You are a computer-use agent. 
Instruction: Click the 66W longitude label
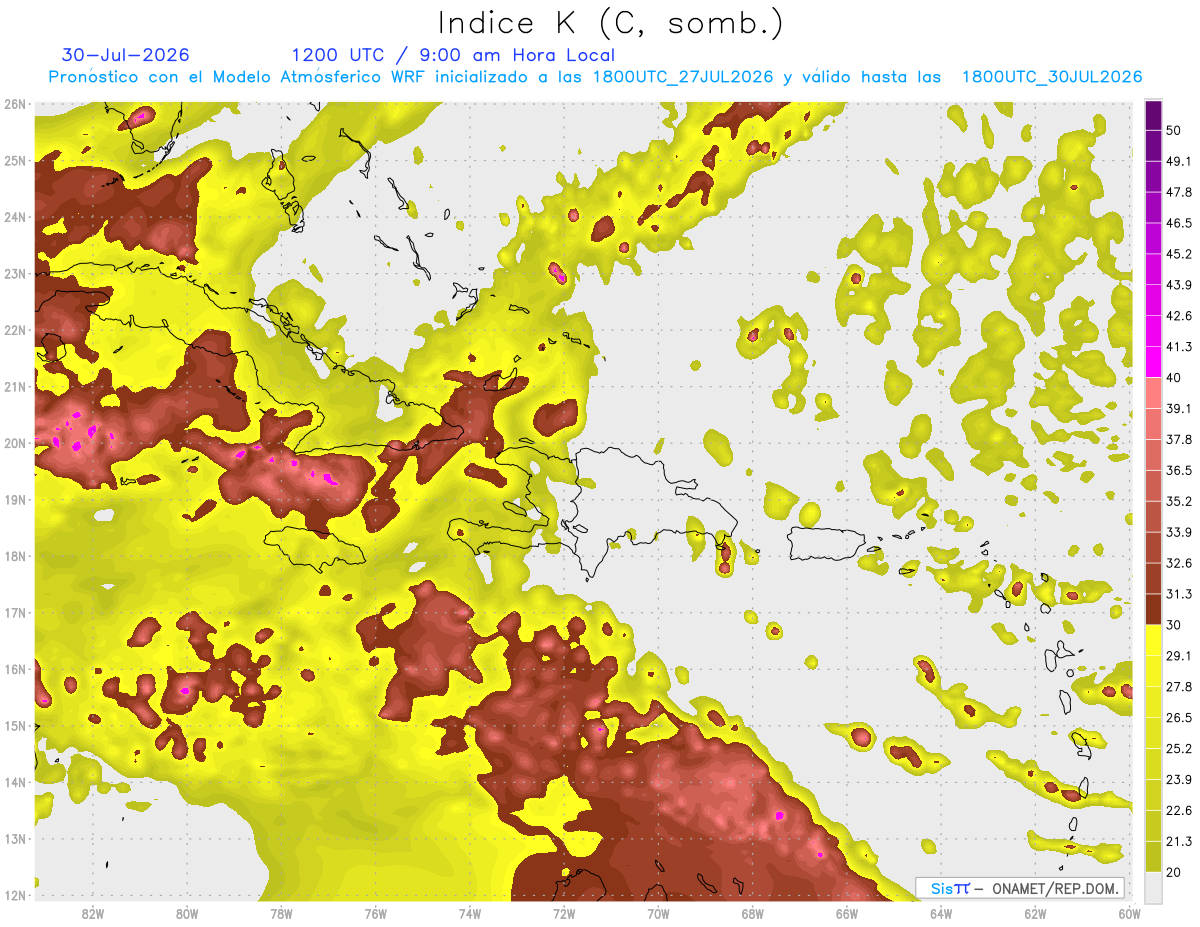click(x=847, y=913)
